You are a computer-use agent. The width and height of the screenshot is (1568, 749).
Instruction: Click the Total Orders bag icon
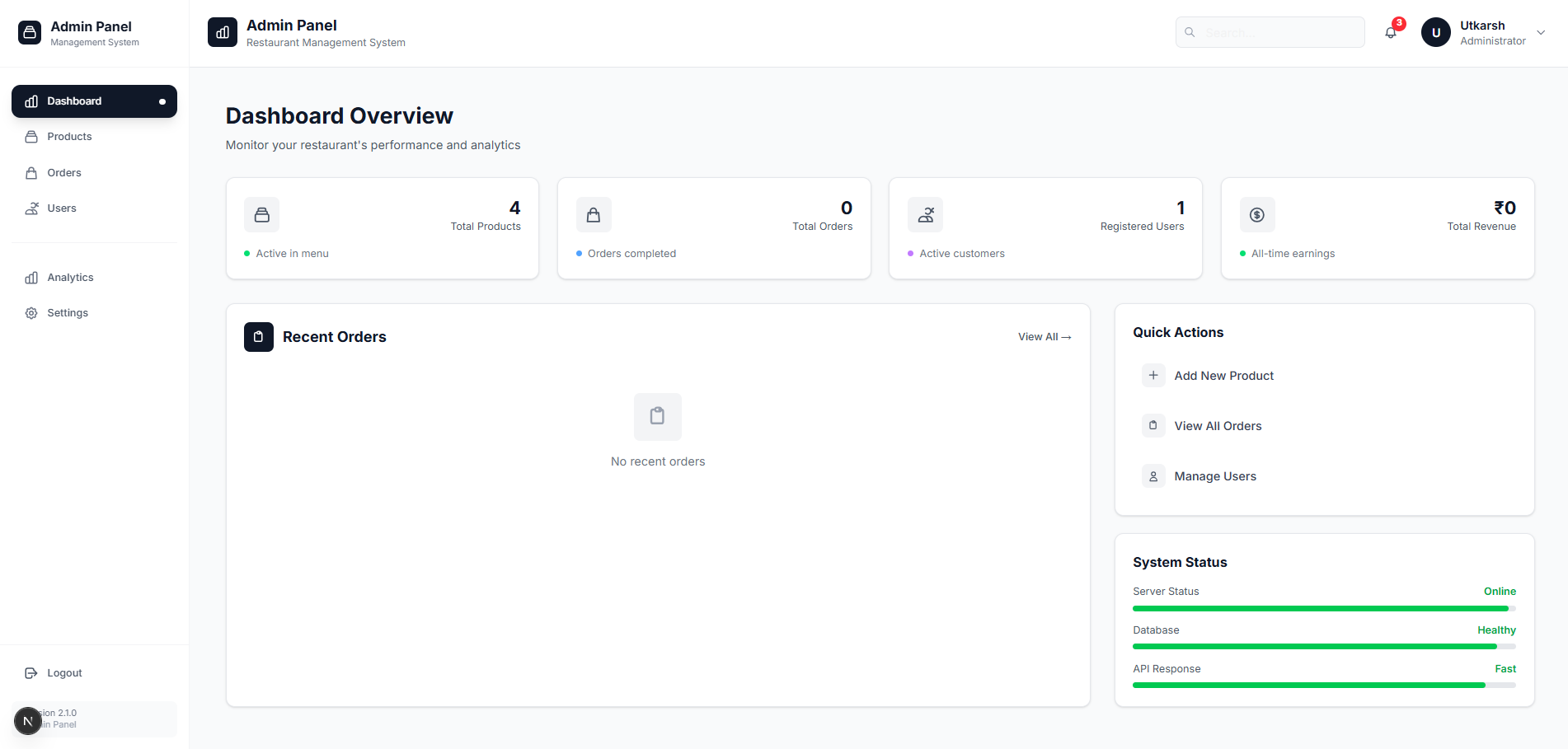593,215
